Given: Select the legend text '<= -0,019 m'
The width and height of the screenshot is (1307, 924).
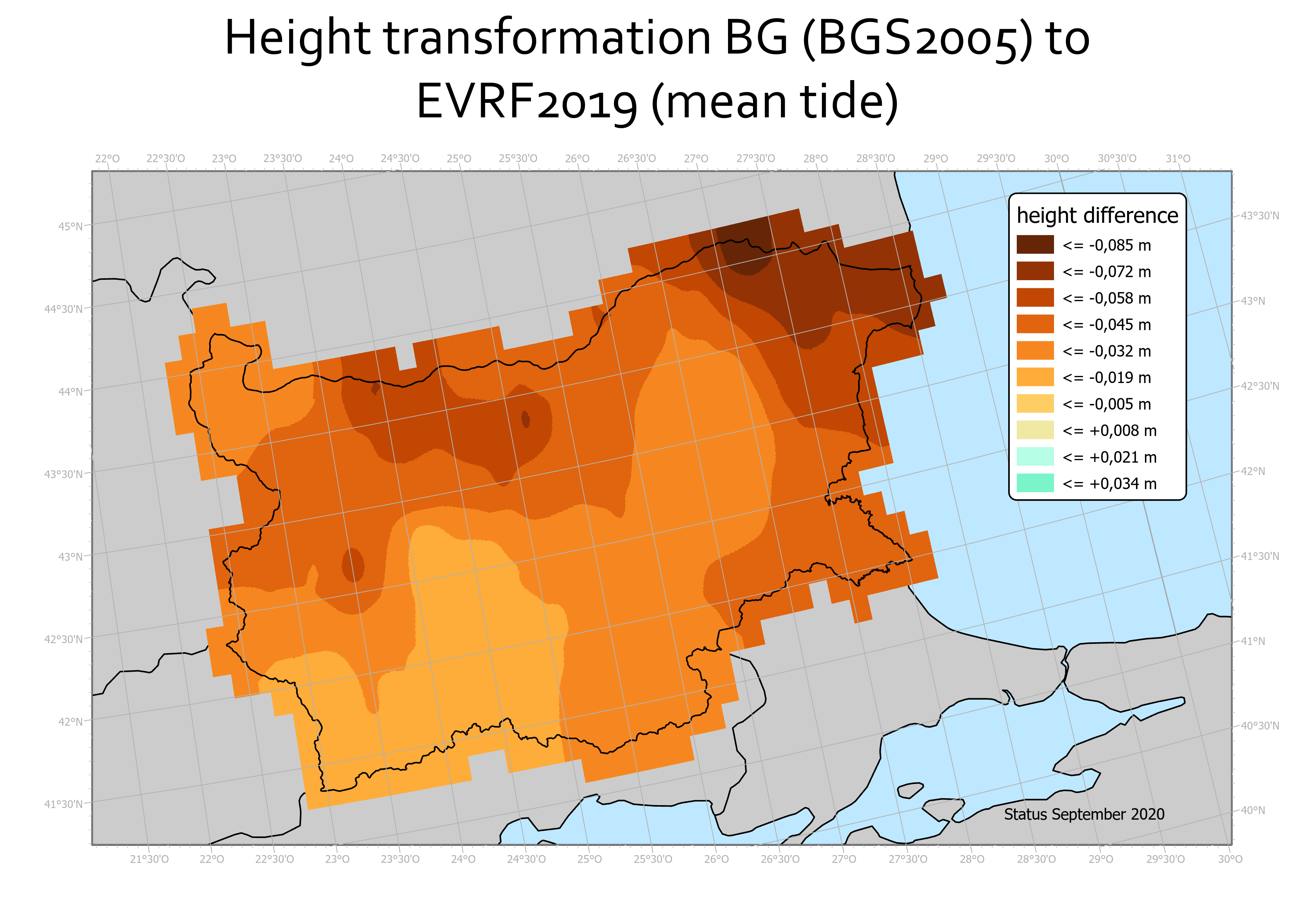Looking at the screenshot, I should [x=1107, y=377].
